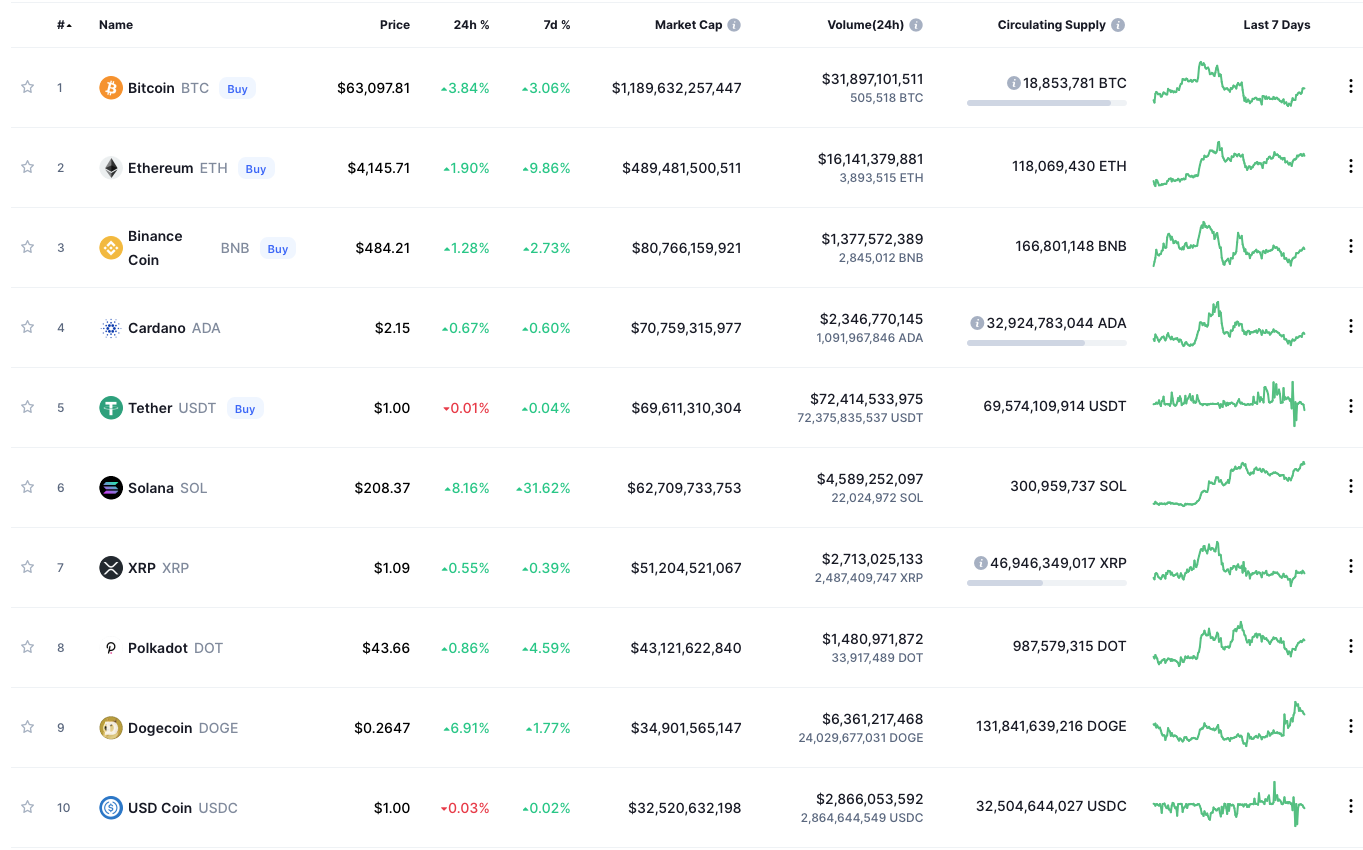The height and width of the screenshot is (850, 1363).
Task: Click the Solana logo icon
Action: pyautogui.click(x=111, y=488)
